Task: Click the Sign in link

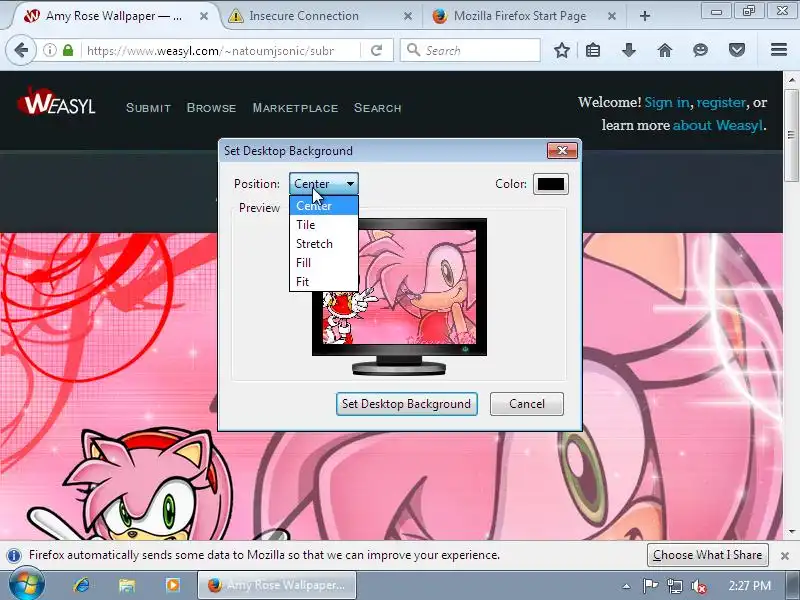Action: pyautogui.click(x=667, y=102)
